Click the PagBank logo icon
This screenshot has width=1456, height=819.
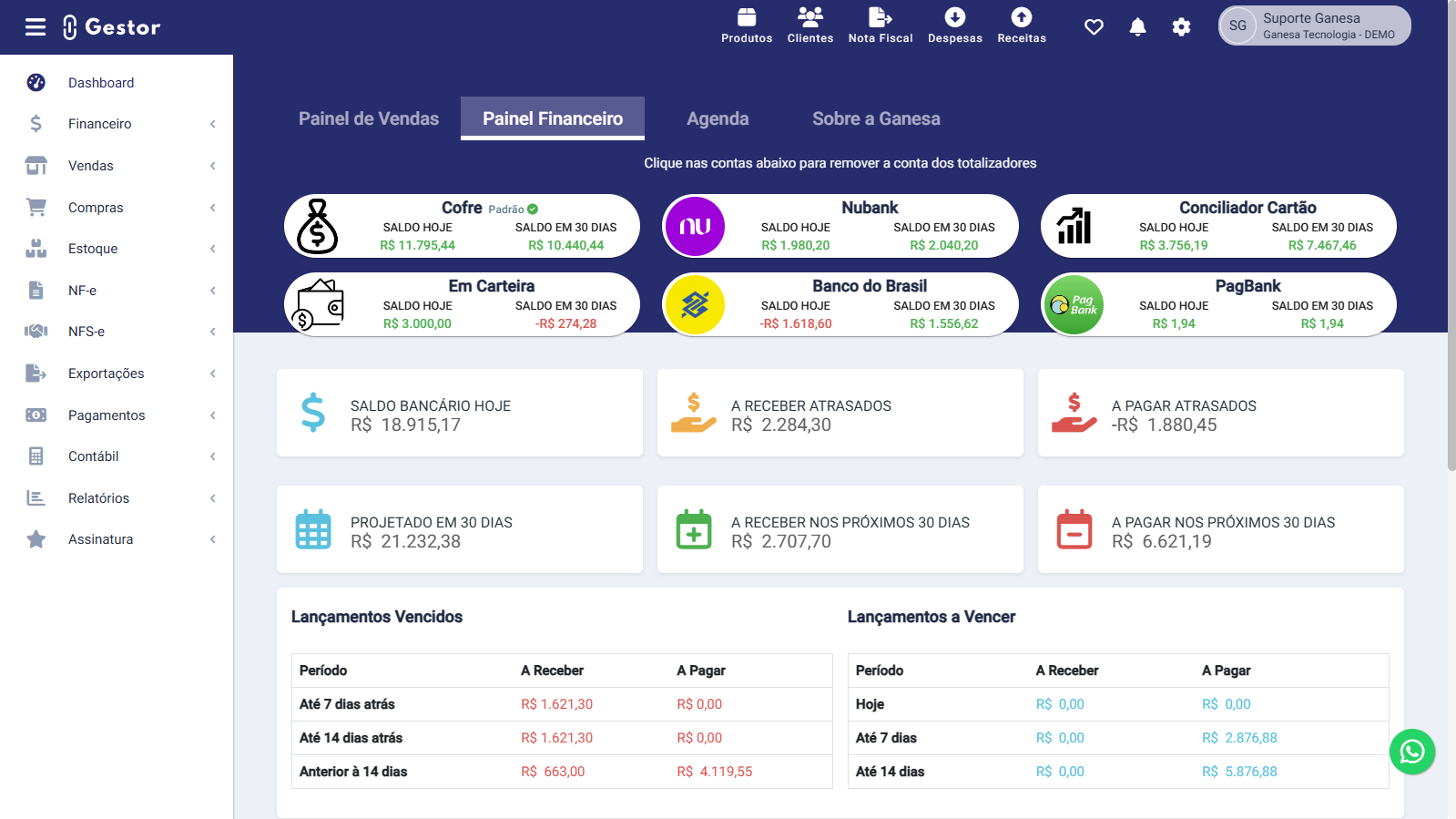point(1074,304)
